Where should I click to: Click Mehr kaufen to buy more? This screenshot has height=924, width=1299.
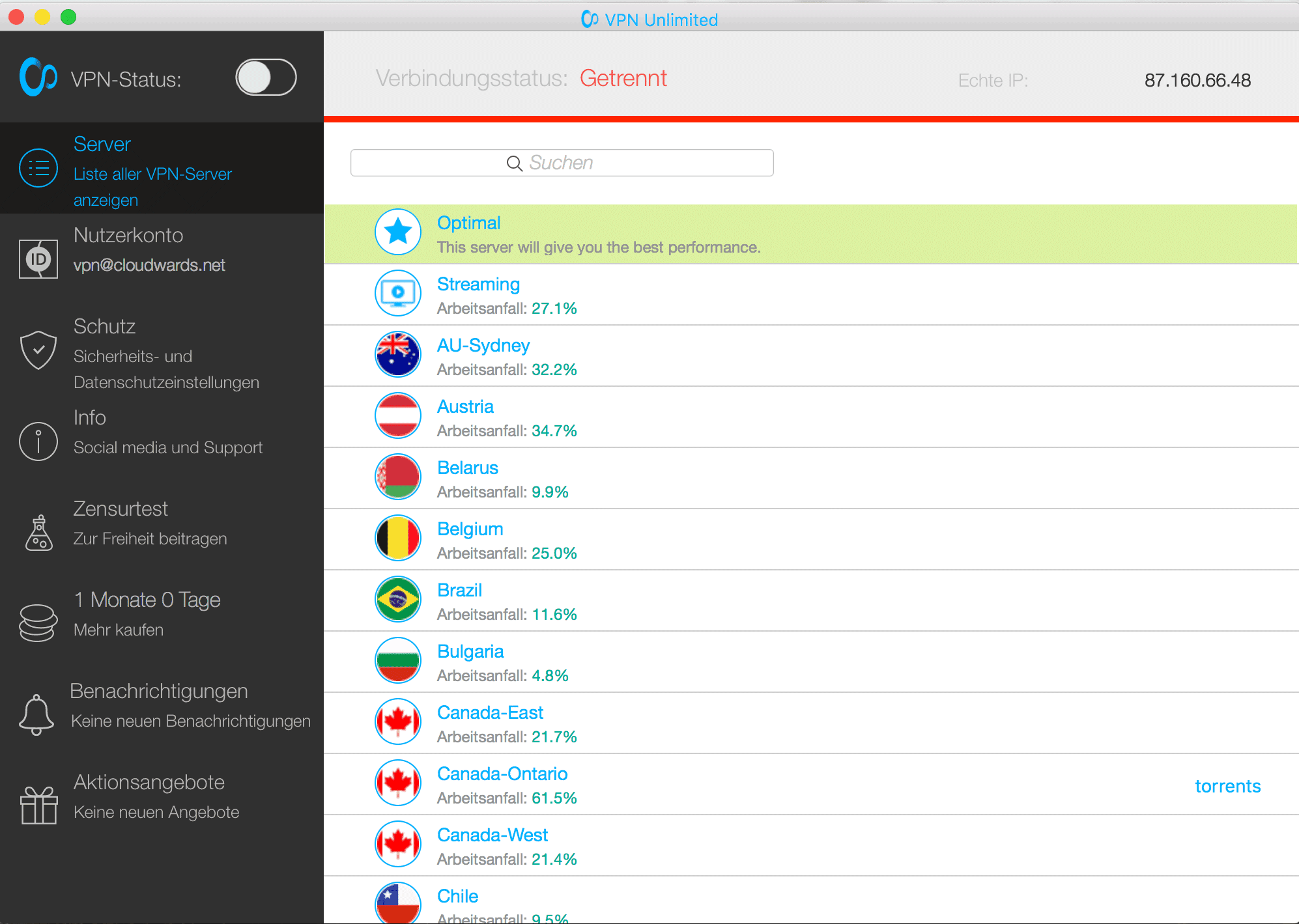119,630
